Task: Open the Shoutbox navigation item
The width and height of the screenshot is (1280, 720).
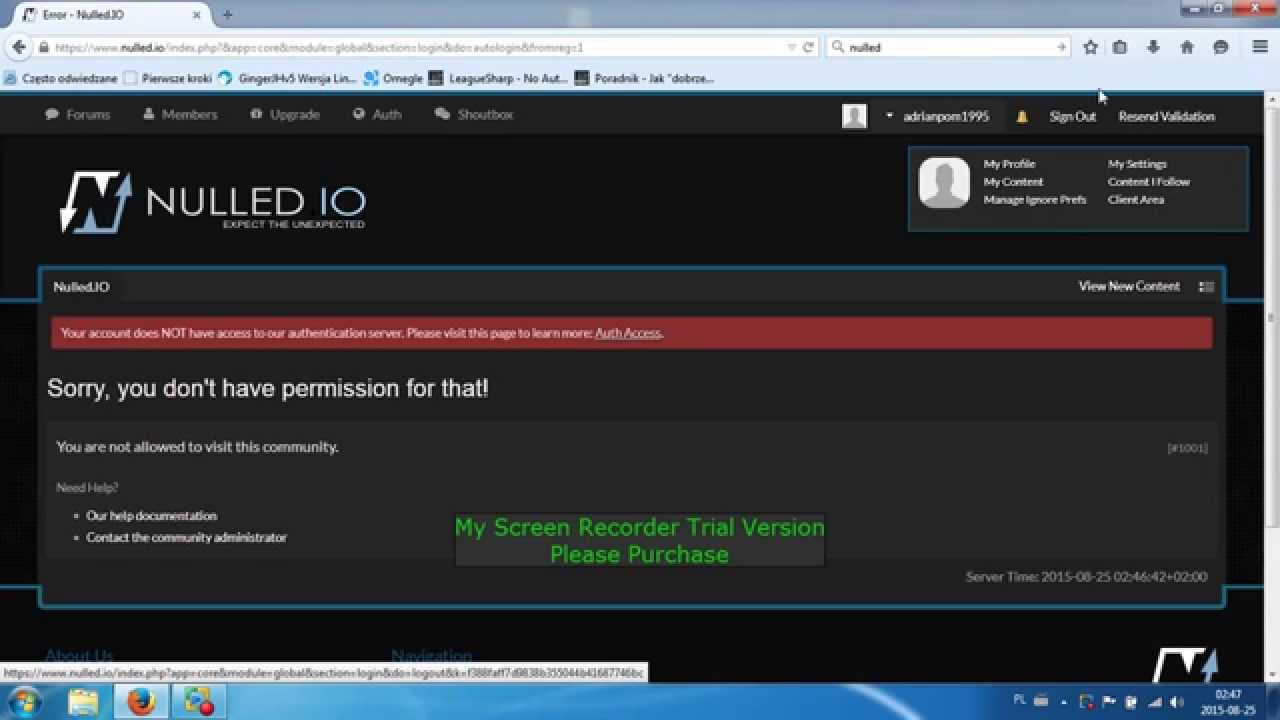Action: click(474, 115)
